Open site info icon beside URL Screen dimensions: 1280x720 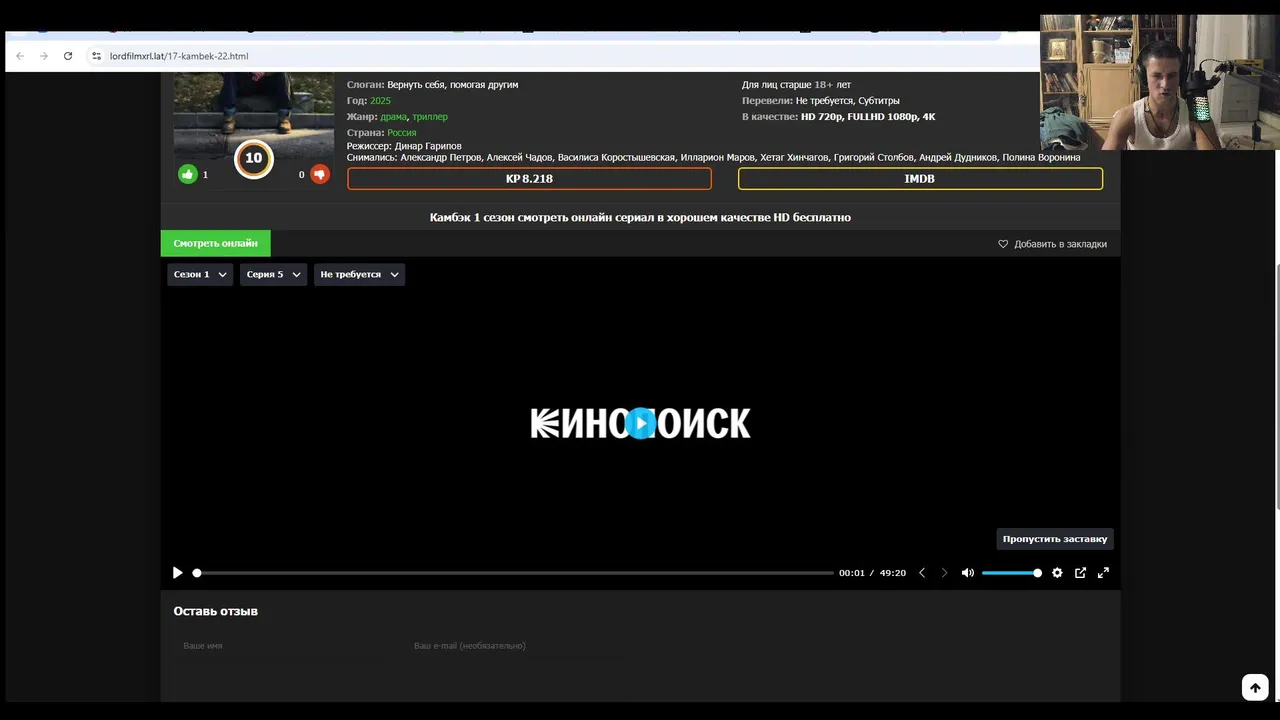[97, 56]
